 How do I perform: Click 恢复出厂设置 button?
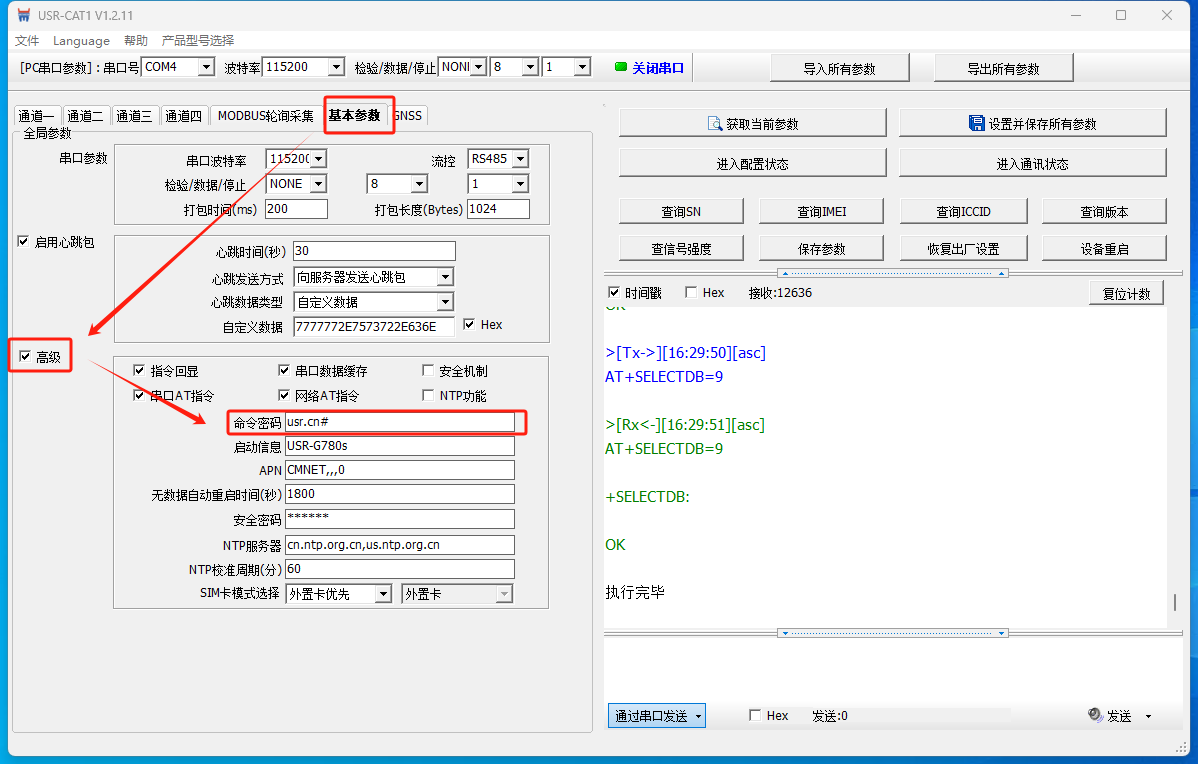tap(963, 248)
